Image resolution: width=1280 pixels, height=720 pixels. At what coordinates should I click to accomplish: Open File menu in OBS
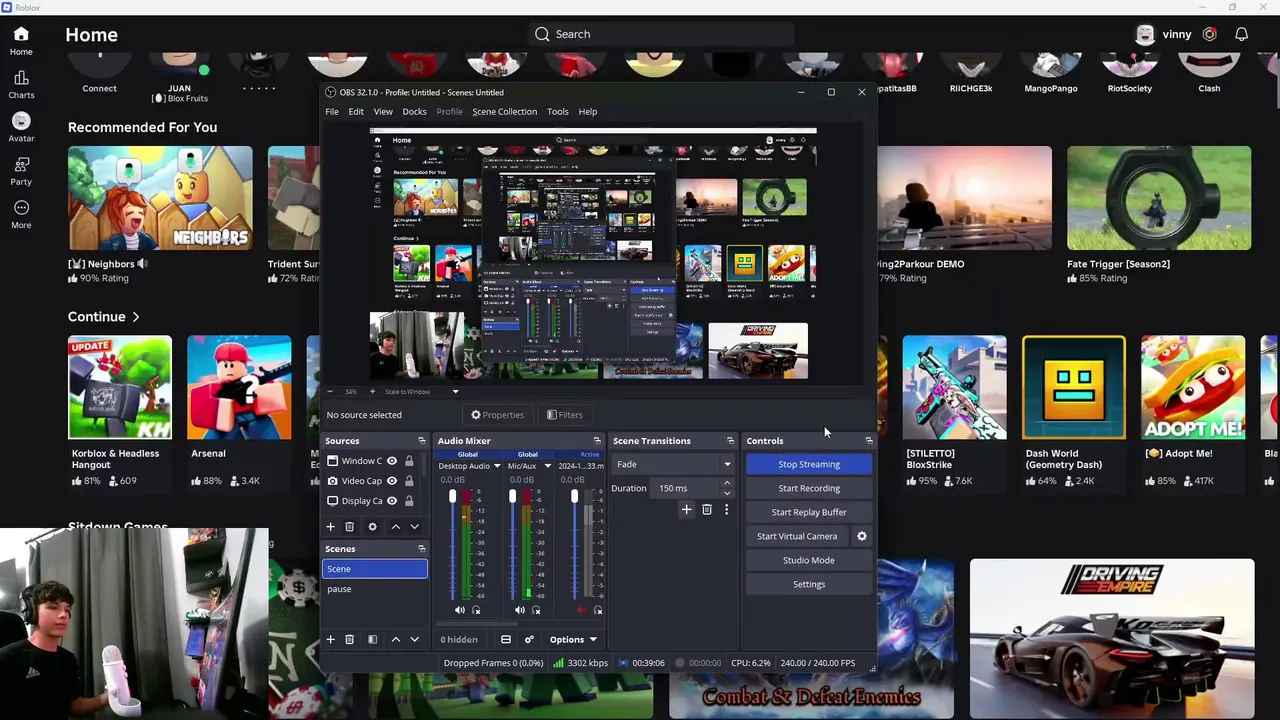[332, 112]
